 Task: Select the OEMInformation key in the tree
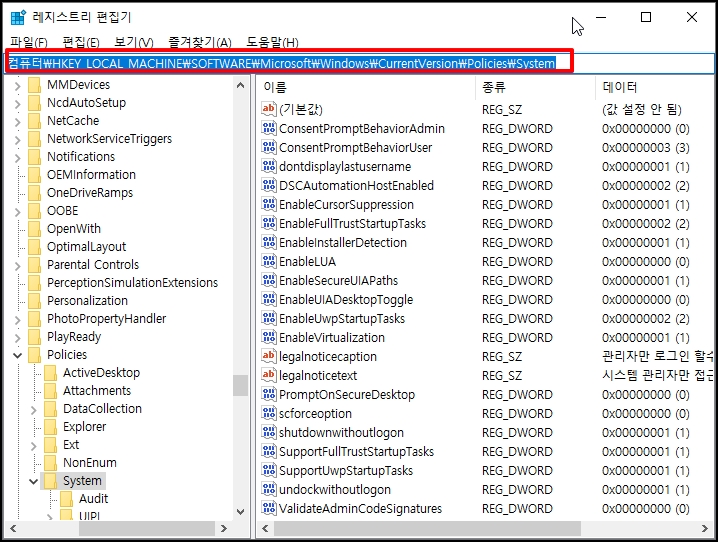91,175
